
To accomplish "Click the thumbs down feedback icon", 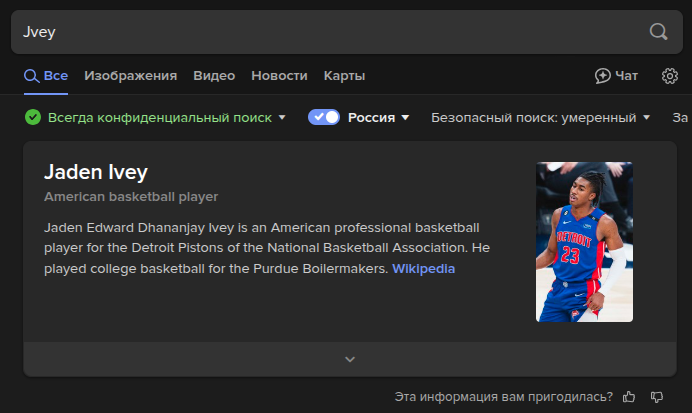I will (657, 397).
